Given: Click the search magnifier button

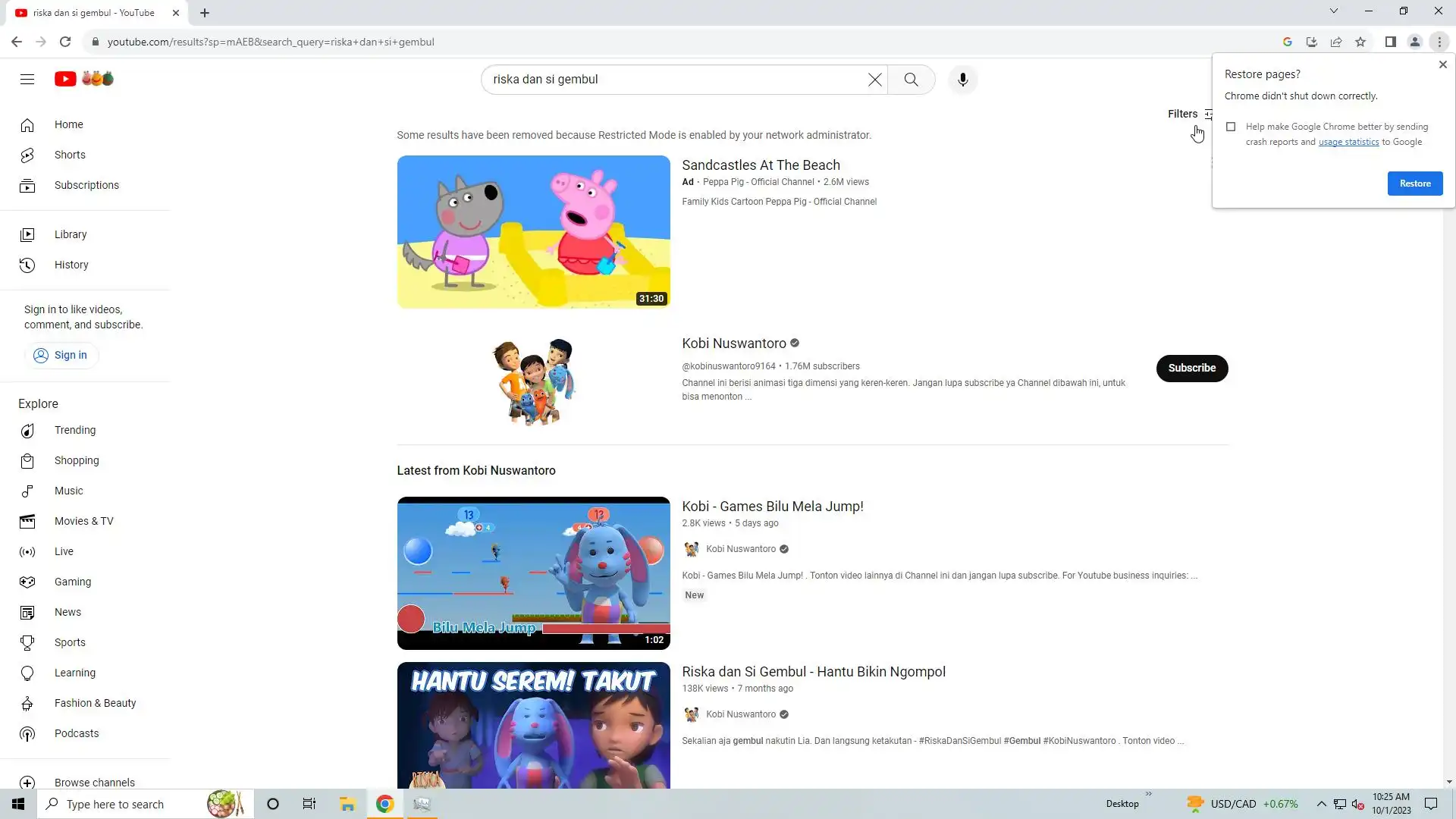Looking at the screenshot, I should [911, 80].
